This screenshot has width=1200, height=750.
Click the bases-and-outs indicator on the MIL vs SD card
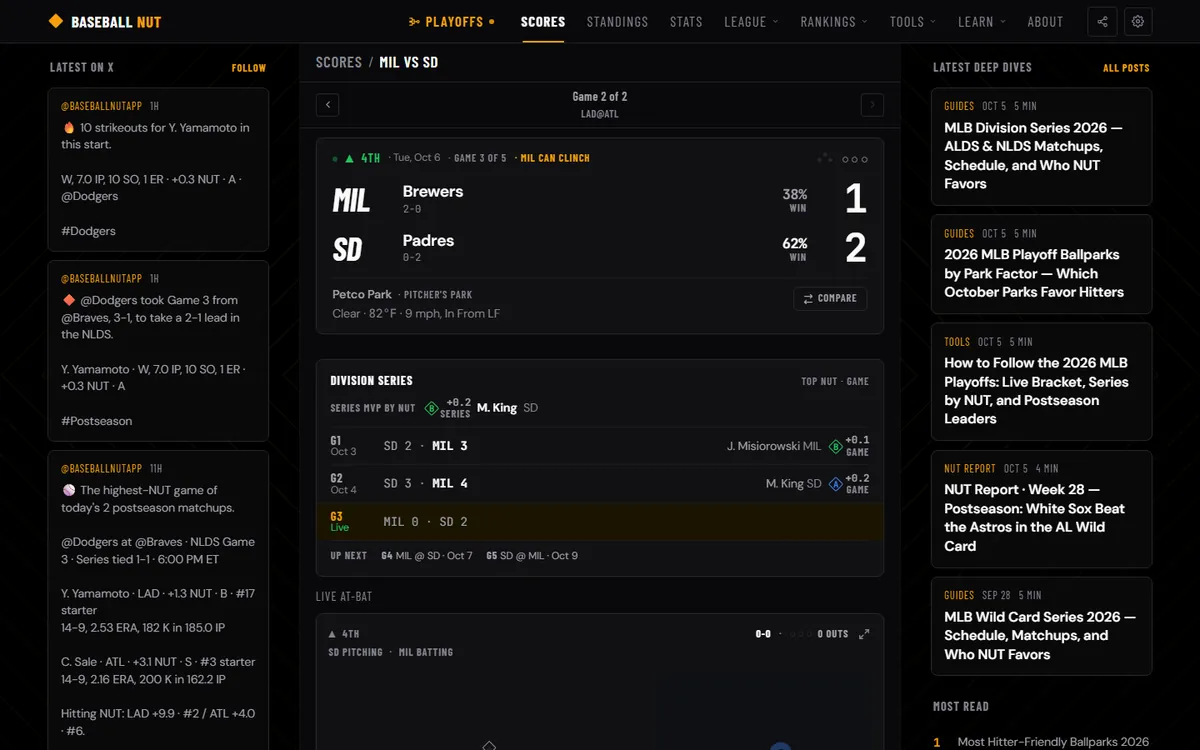[843, 159]
